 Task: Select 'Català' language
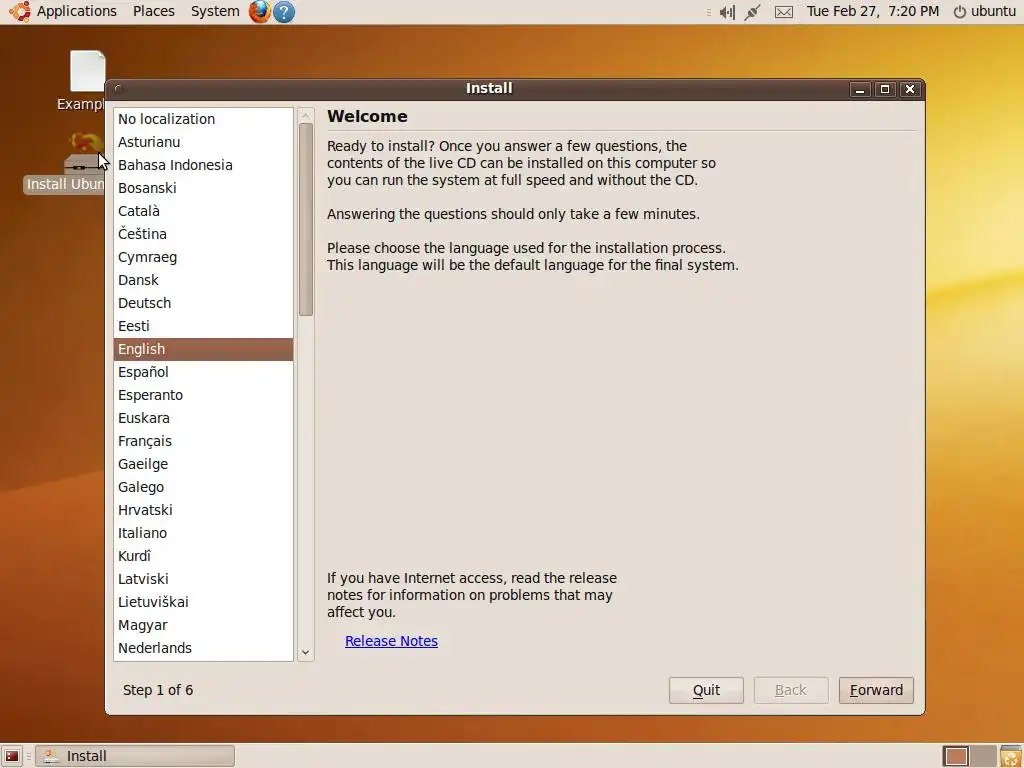click(x=203, y=211)
